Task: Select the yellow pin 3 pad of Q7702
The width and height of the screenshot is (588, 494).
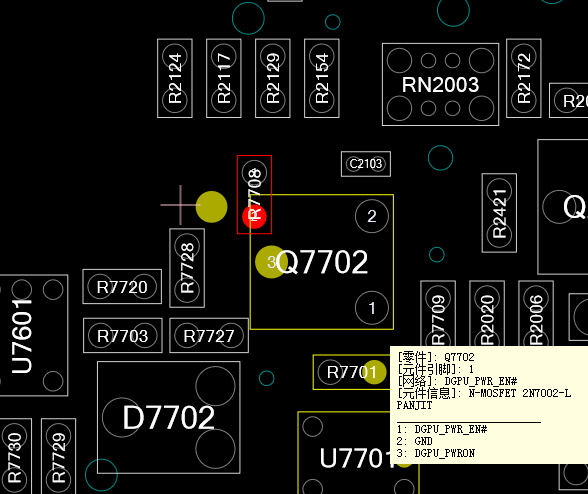Action: [271, 262]
